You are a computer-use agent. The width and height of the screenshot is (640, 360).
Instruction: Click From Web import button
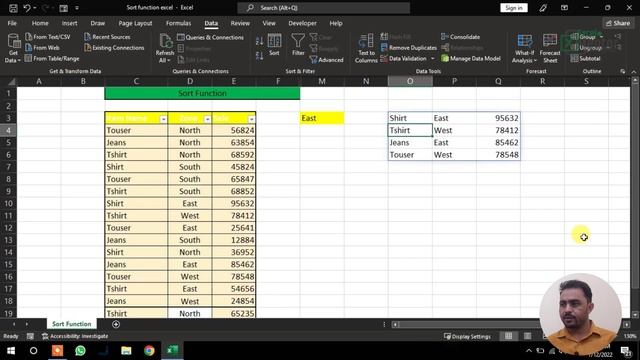[42, 48]
